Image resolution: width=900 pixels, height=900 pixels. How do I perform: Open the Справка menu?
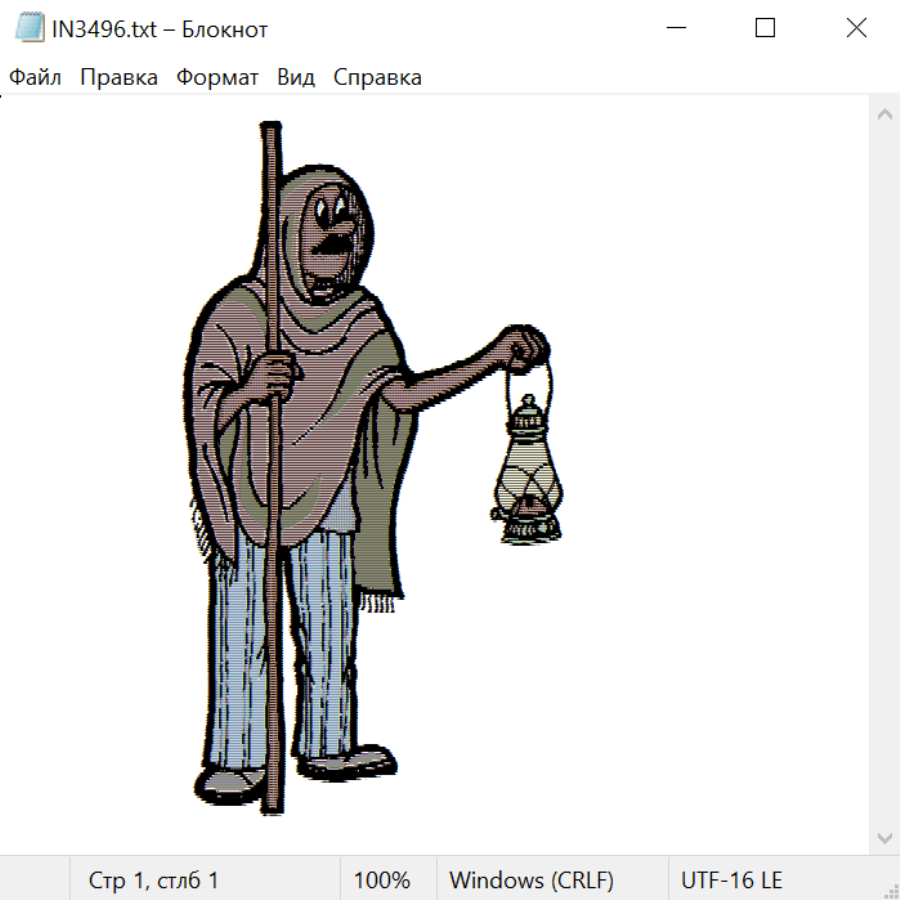click(x=377, y=78)
